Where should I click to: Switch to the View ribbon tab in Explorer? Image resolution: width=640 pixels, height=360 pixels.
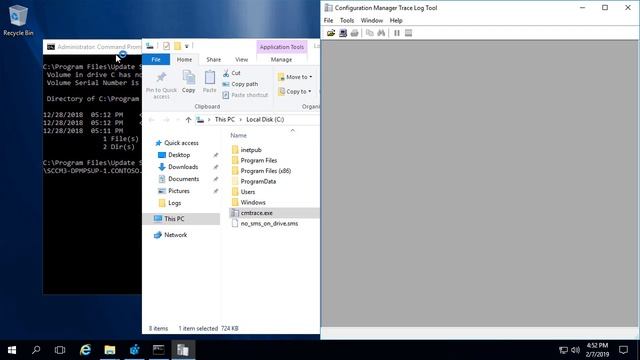[241, 60]
